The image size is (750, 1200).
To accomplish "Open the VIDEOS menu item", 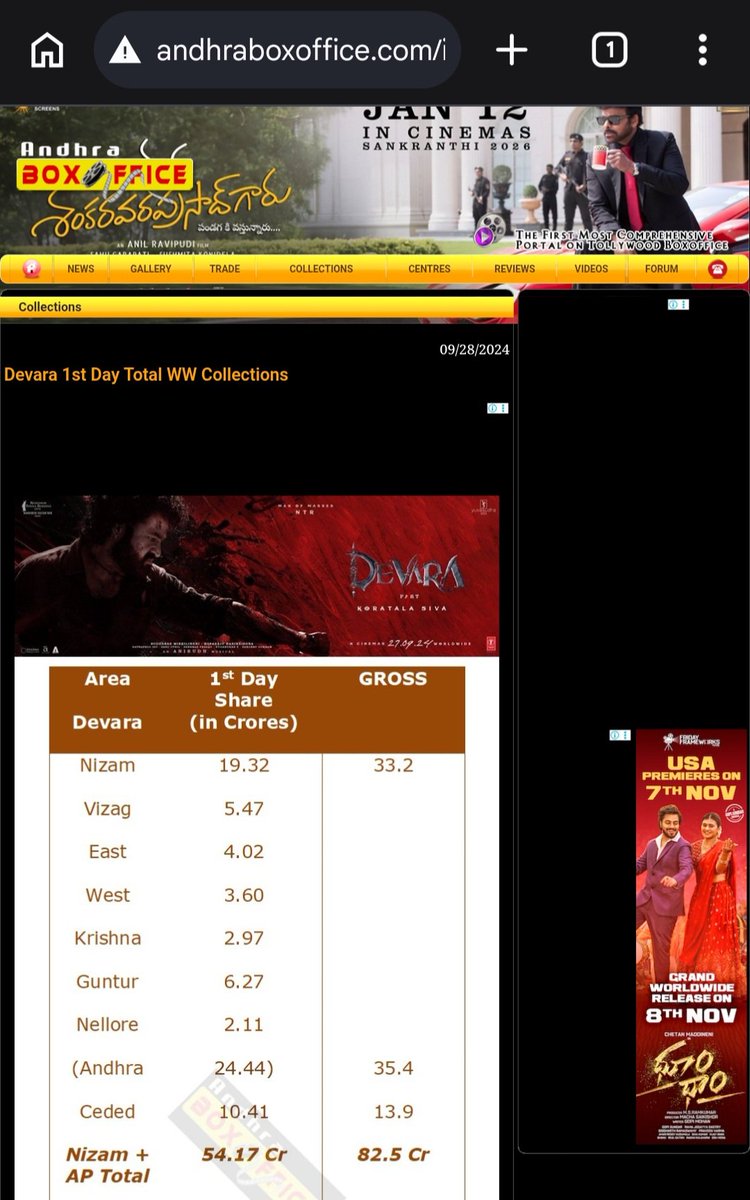I will (591, 269).
